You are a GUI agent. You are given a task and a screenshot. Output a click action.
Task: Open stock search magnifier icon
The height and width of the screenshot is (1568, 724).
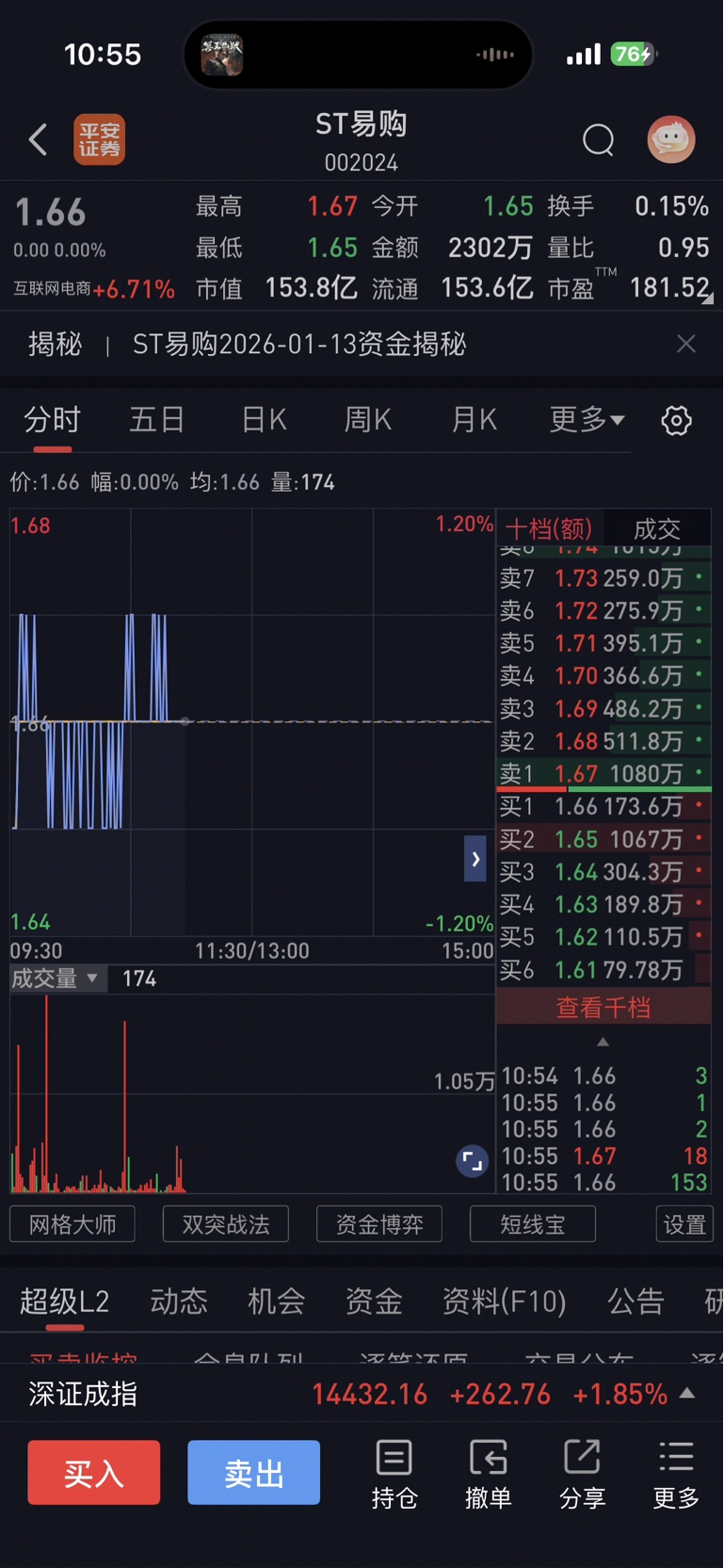[599, 140]
